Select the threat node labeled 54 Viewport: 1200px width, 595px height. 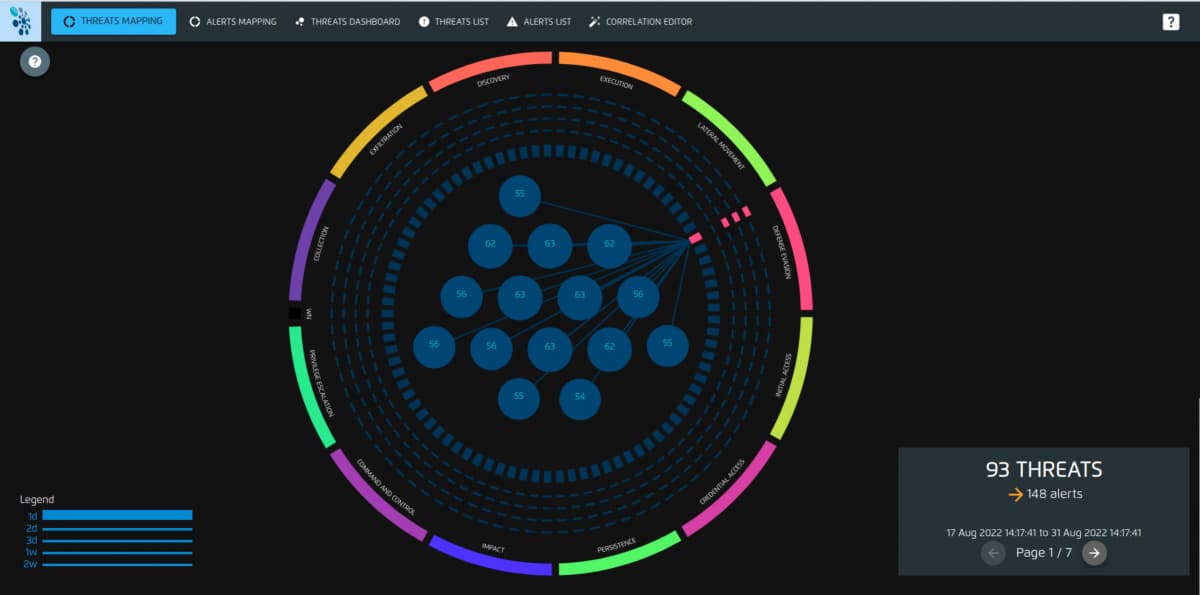[580, 398]
